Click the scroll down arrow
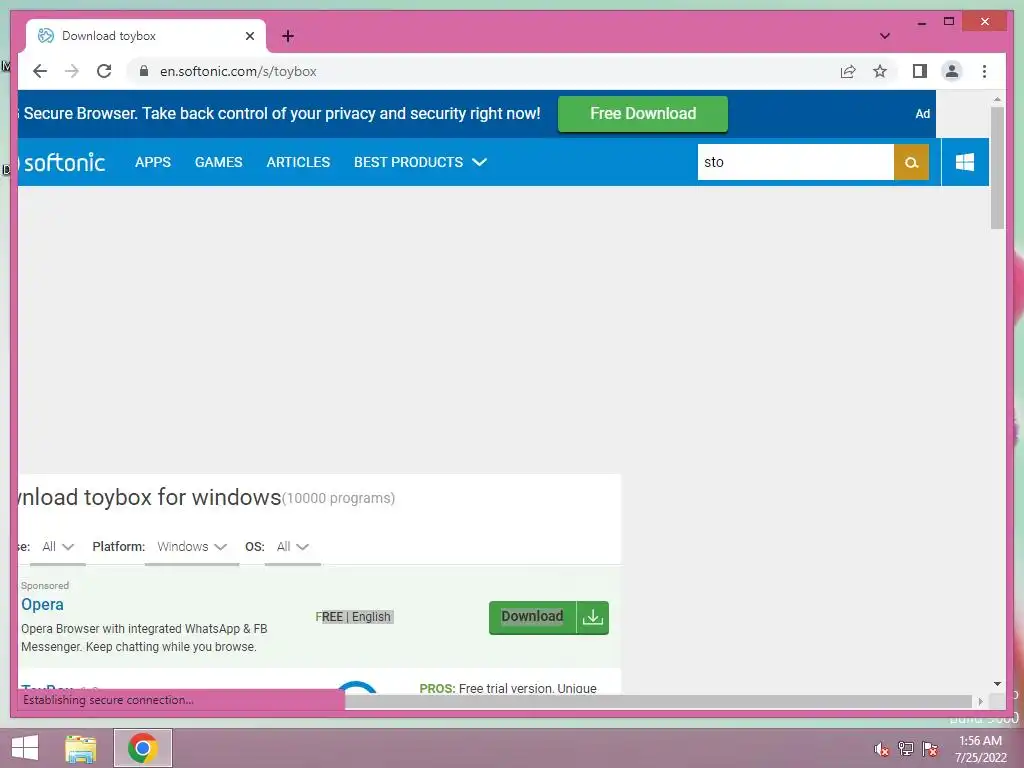Viewport: 1024px width, 768px height. (x=997, y=684)
